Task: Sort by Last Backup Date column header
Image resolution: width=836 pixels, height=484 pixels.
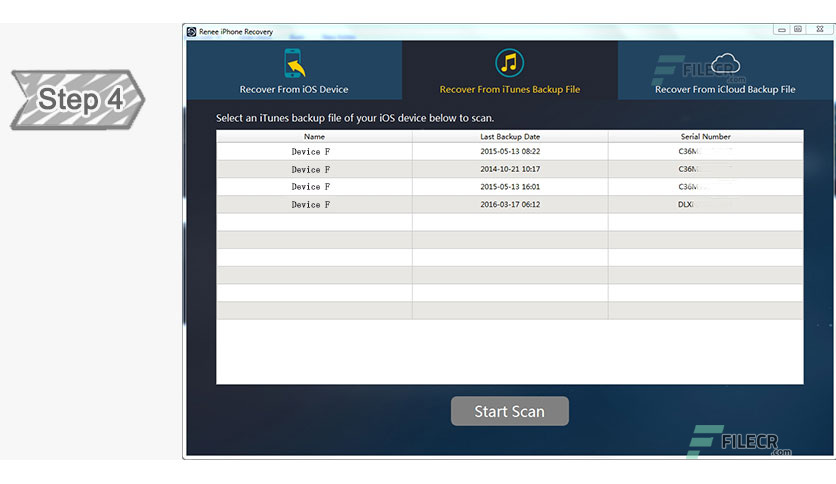Action: 510,136
